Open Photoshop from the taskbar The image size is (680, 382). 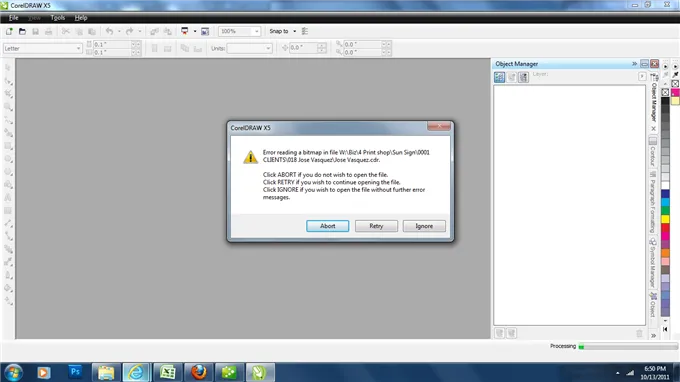[75, 372]
